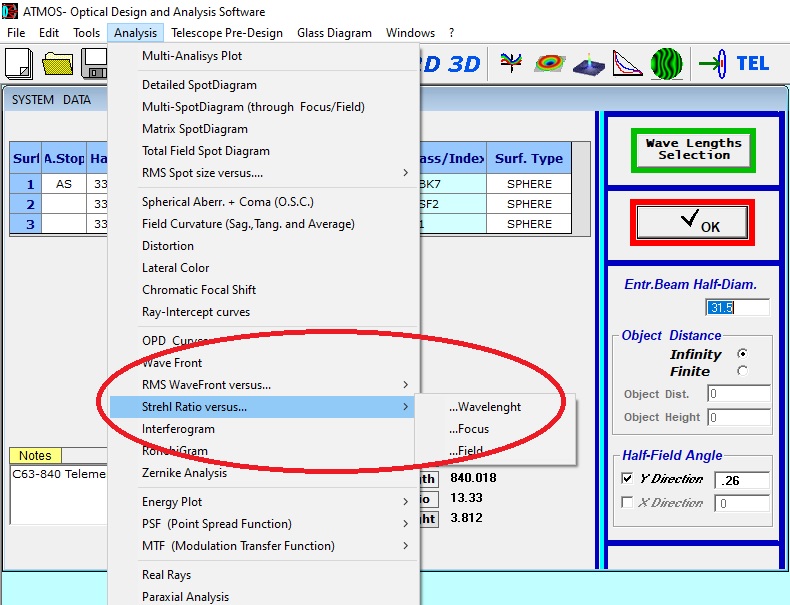Toggle the Y Direction checkbox
Viewport: 790px width, 605px height.
(x=627, y=478)
